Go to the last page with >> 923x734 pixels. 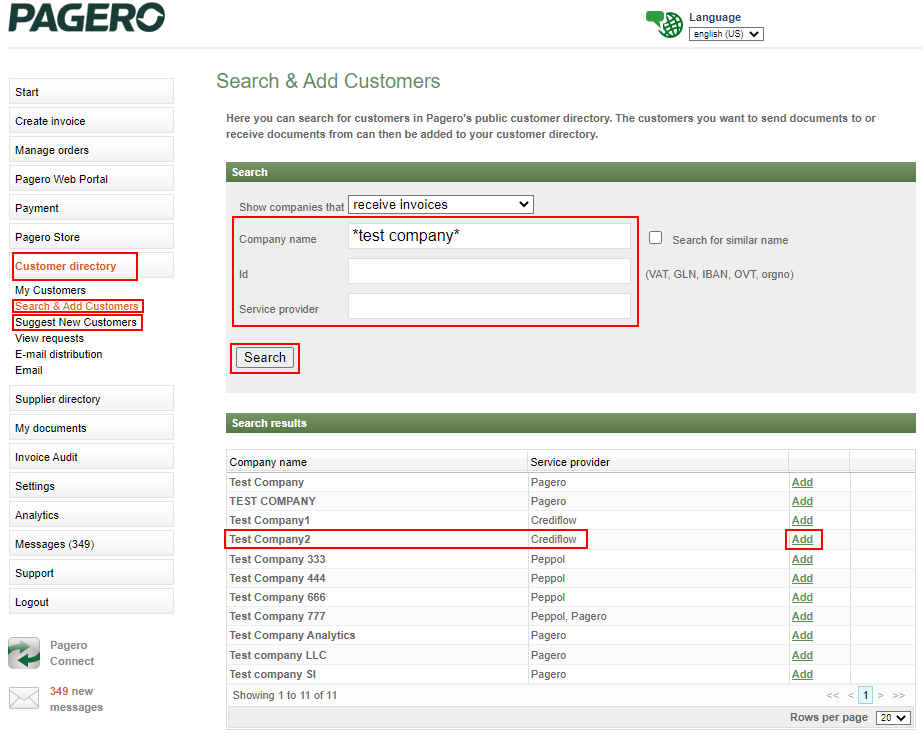click(x=898, y=695)
